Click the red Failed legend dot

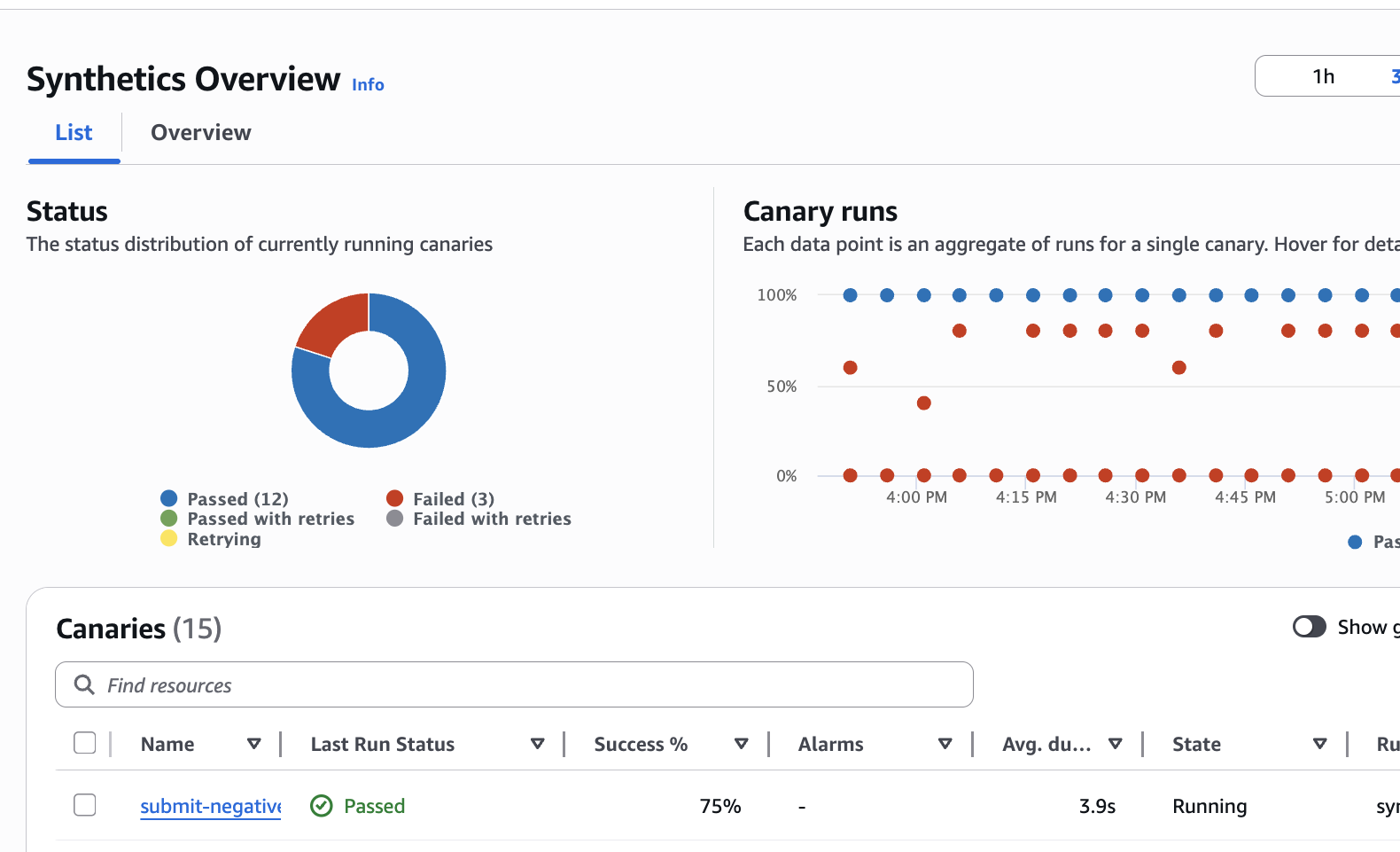pos(395,499)
